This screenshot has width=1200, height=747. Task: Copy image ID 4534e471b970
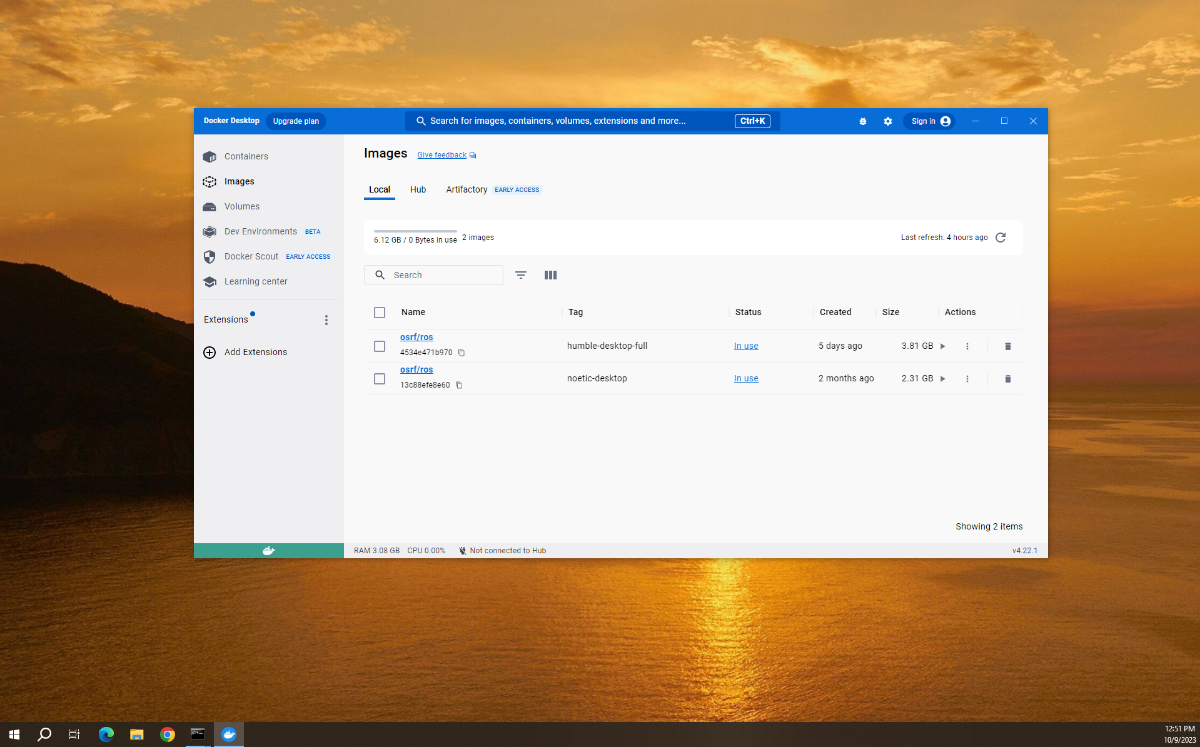tap(461, 353)
